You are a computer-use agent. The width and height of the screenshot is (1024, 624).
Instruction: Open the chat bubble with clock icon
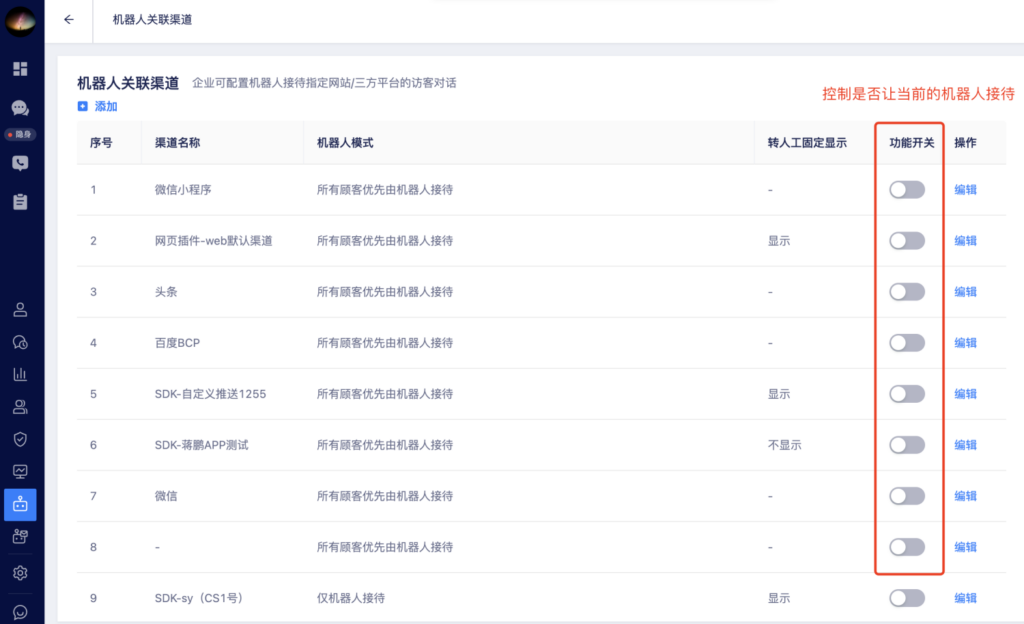coord(20,342)
